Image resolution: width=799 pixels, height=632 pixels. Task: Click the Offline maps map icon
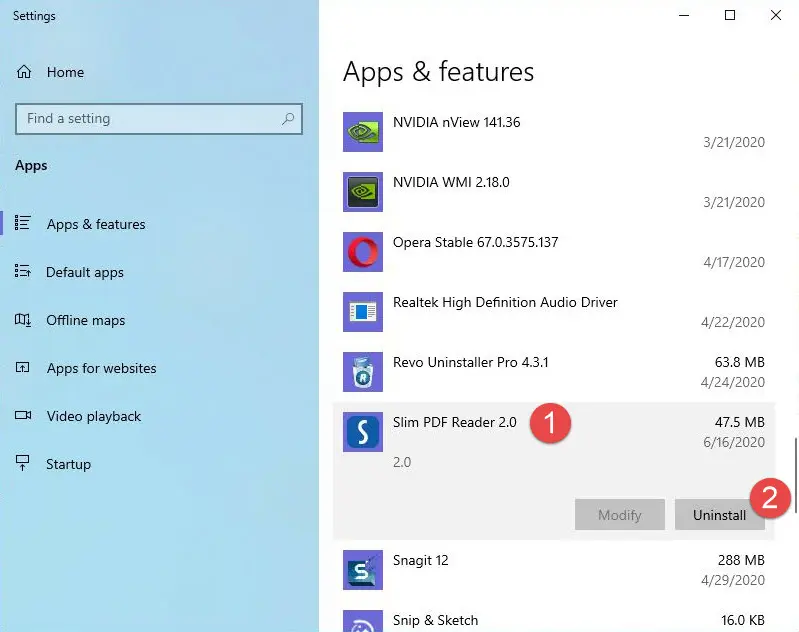click(22, 320)
